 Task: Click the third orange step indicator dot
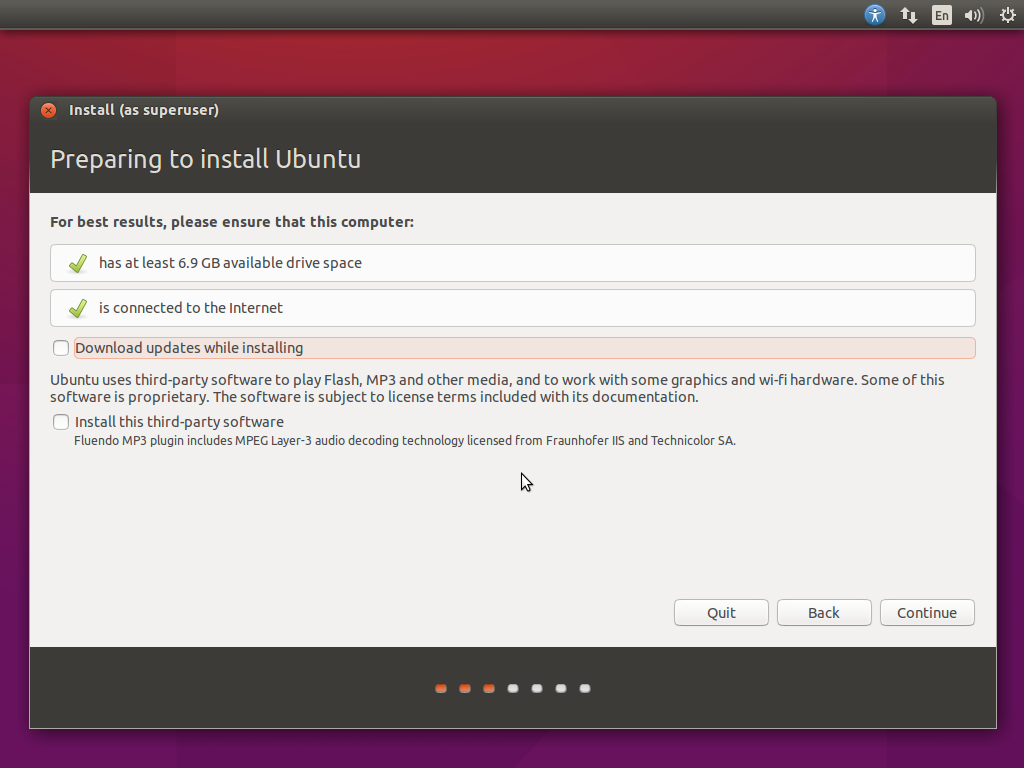(488, 688)
